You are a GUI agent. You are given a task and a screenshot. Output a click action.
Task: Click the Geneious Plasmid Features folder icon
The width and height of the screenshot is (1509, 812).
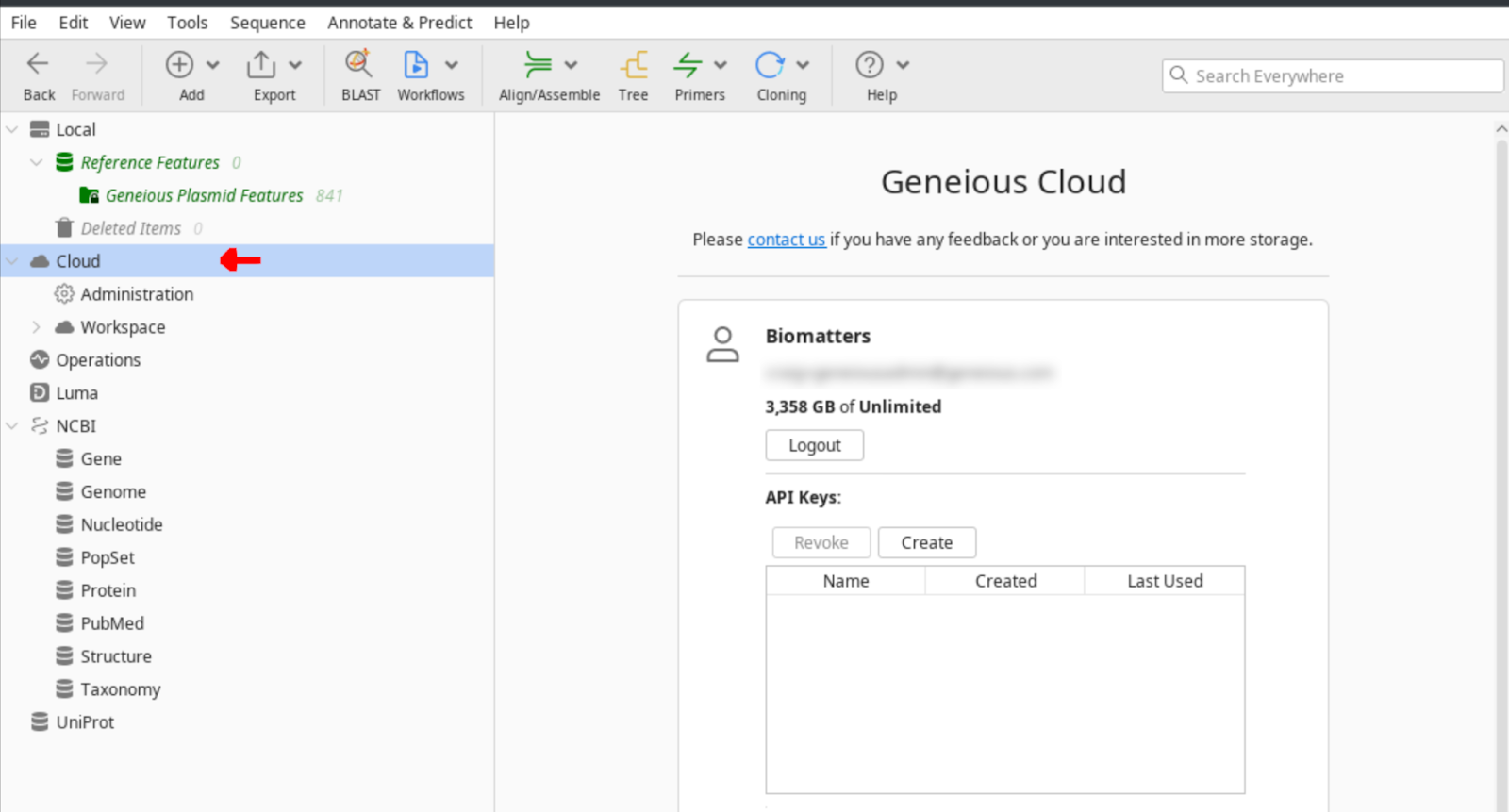click(x=90, y=195)
